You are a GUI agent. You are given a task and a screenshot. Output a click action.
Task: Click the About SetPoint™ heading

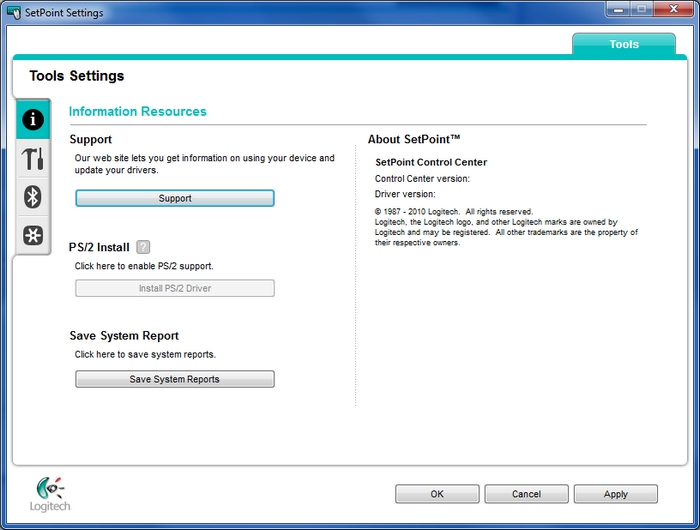(414, 139)
